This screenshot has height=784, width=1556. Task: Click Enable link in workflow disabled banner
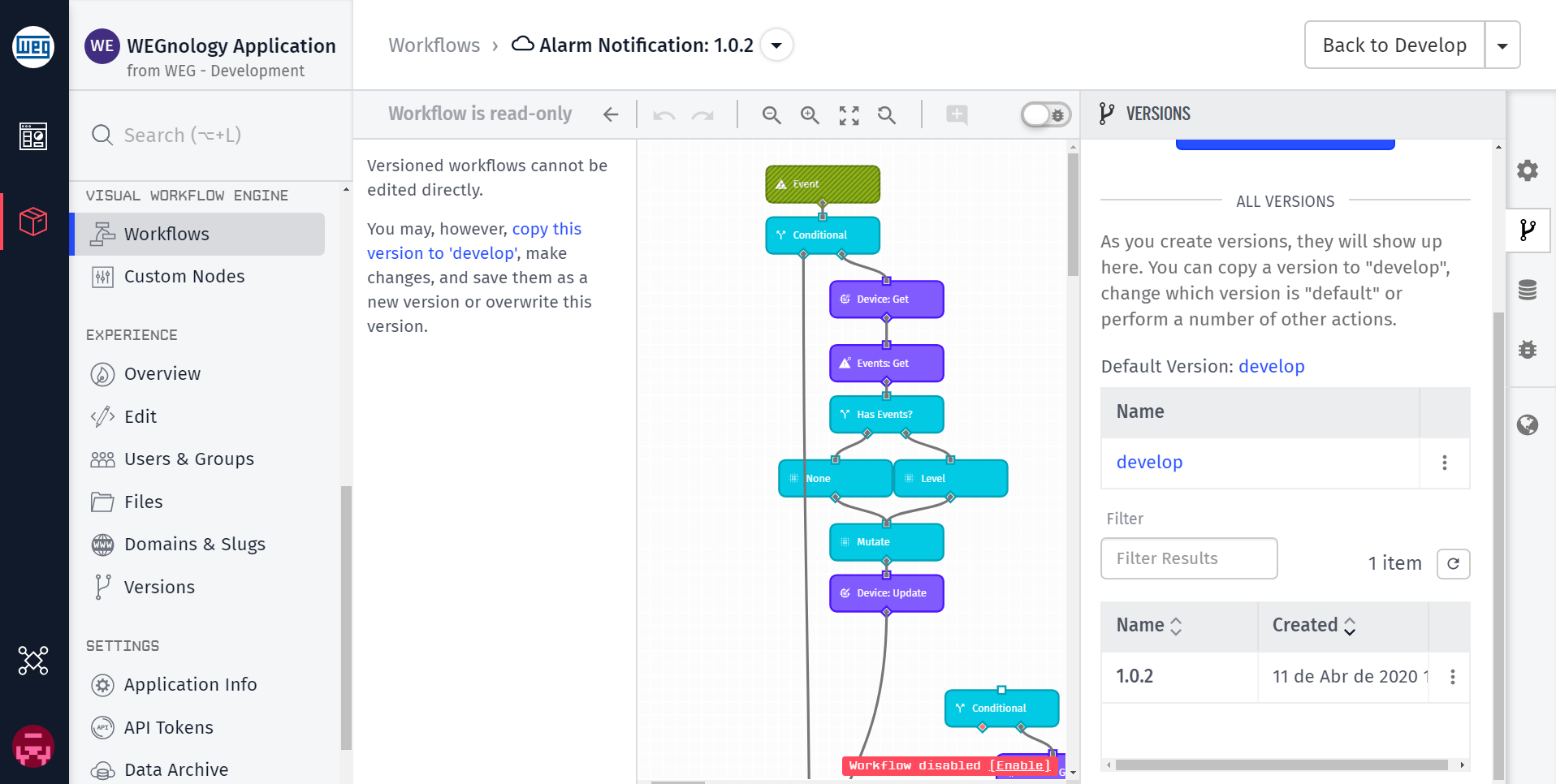click(1019, 765)
